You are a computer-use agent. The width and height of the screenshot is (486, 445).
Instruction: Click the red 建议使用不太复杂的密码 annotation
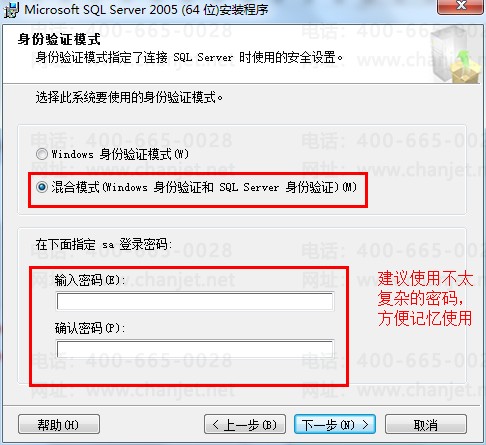pos(425,299)
